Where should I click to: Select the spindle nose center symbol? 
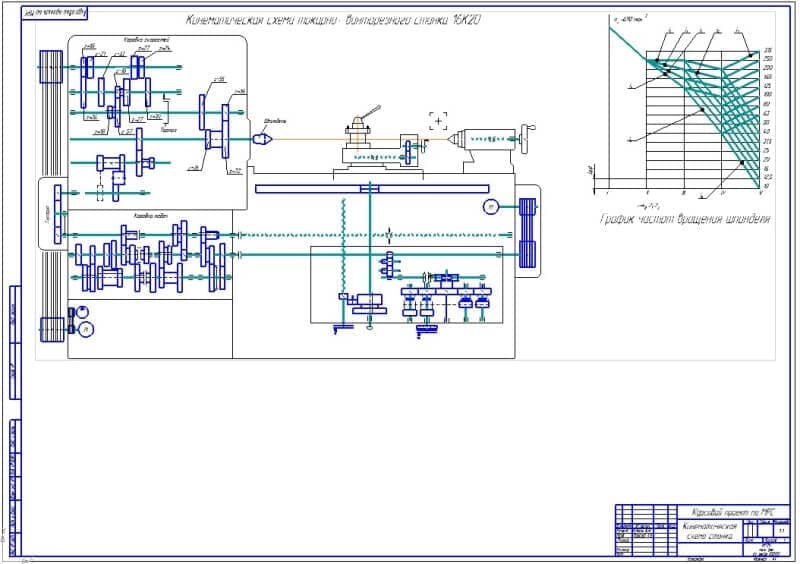(x=262, y=139)
